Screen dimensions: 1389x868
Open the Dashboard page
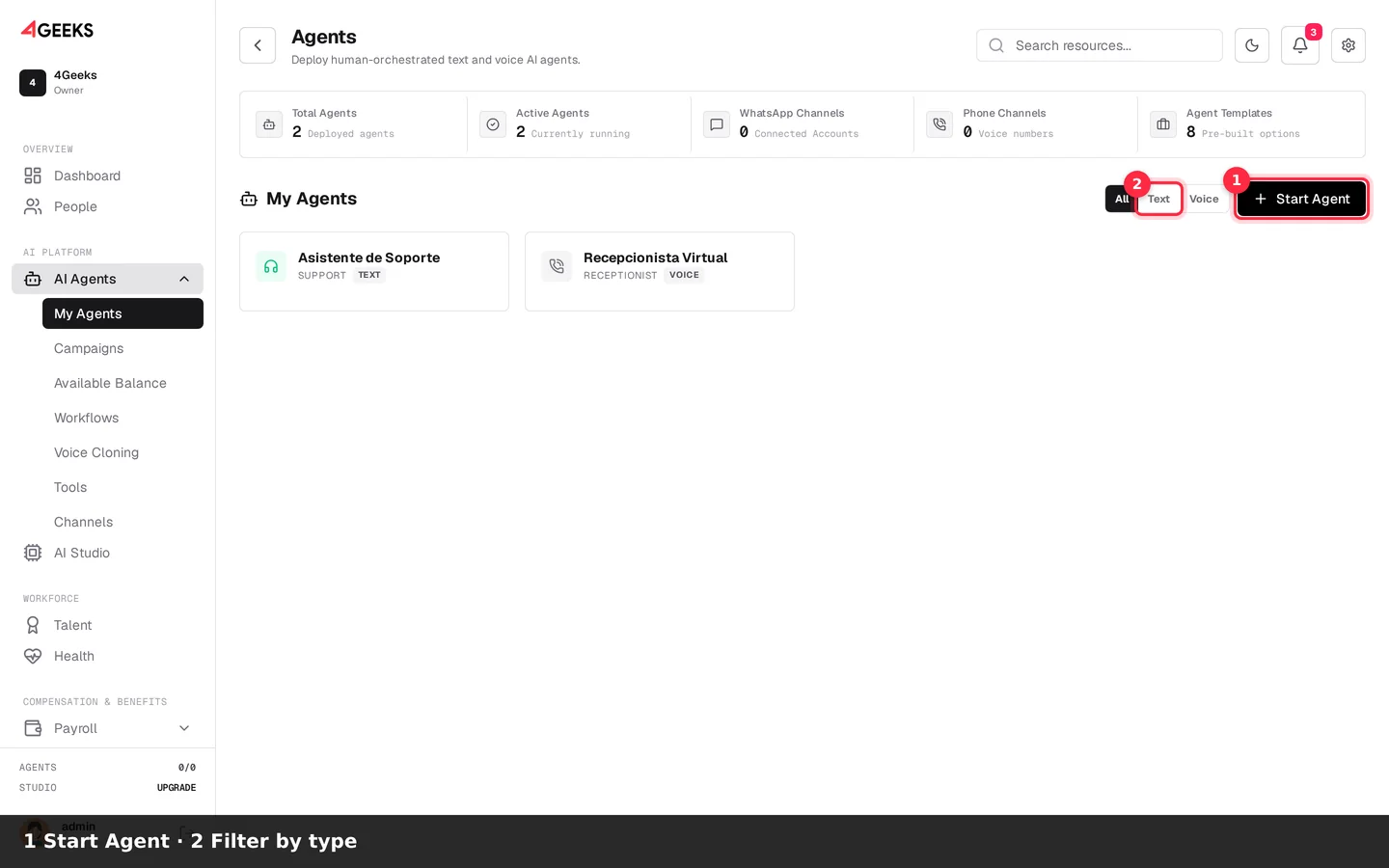[107, 176]
